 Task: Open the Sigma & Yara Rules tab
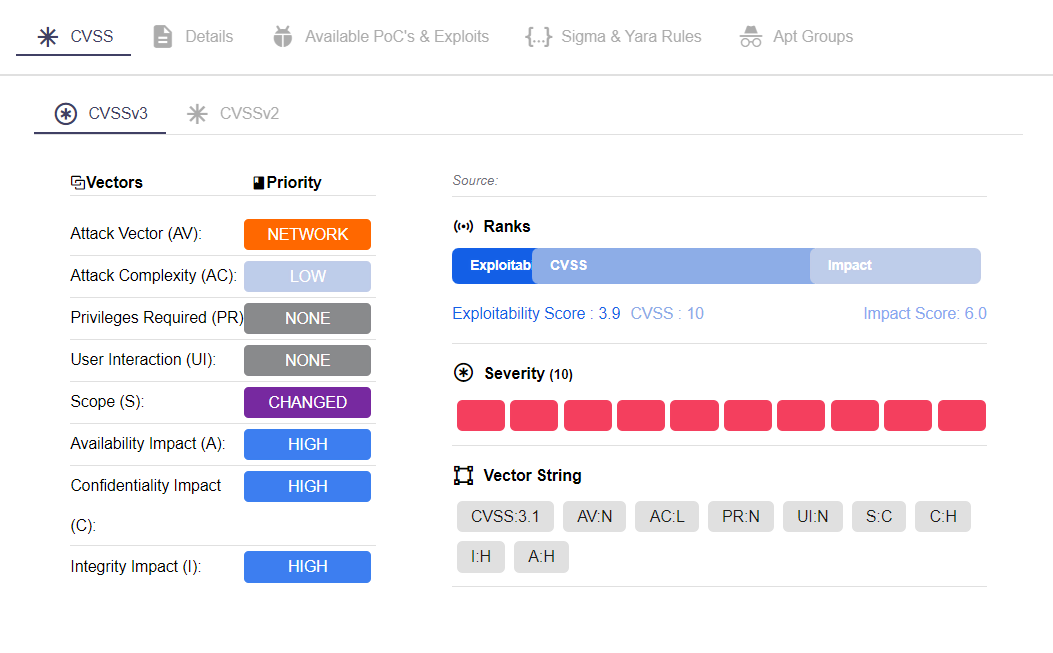(x=613, y=36)
